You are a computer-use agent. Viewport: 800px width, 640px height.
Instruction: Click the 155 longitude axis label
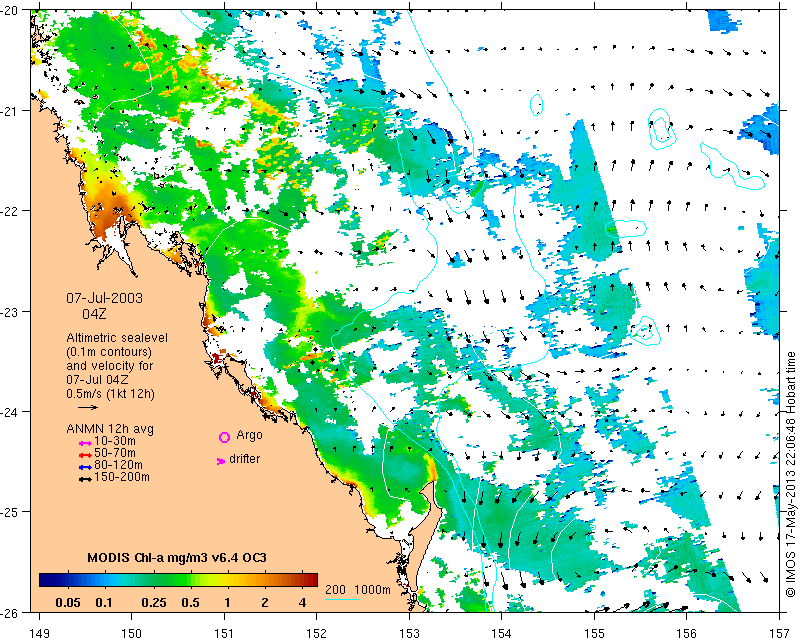(594, 633)
